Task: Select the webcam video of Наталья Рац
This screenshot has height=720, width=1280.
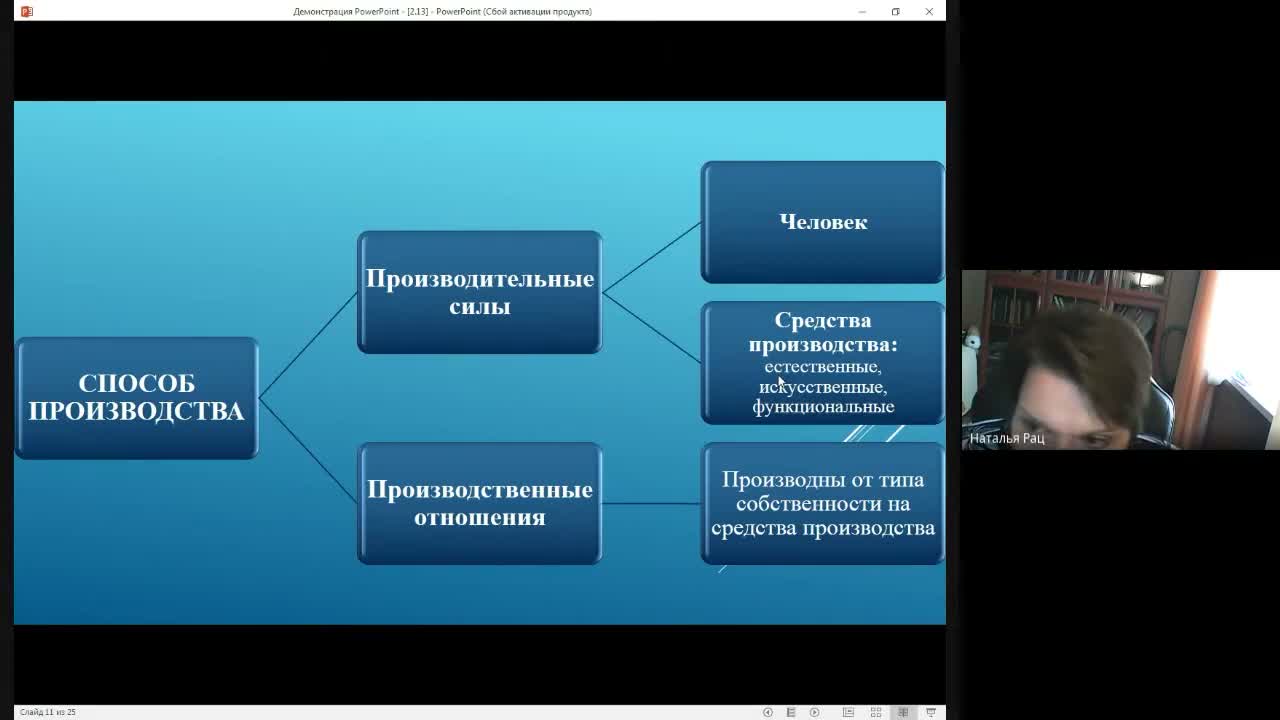Action: coord(1120,360)
